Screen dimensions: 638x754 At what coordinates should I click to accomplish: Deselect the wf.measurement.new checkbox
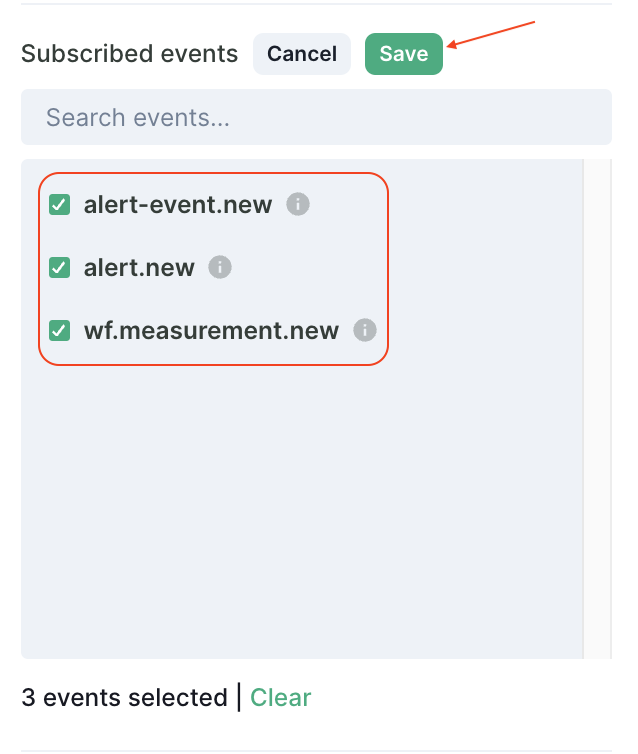coord(60,330)
